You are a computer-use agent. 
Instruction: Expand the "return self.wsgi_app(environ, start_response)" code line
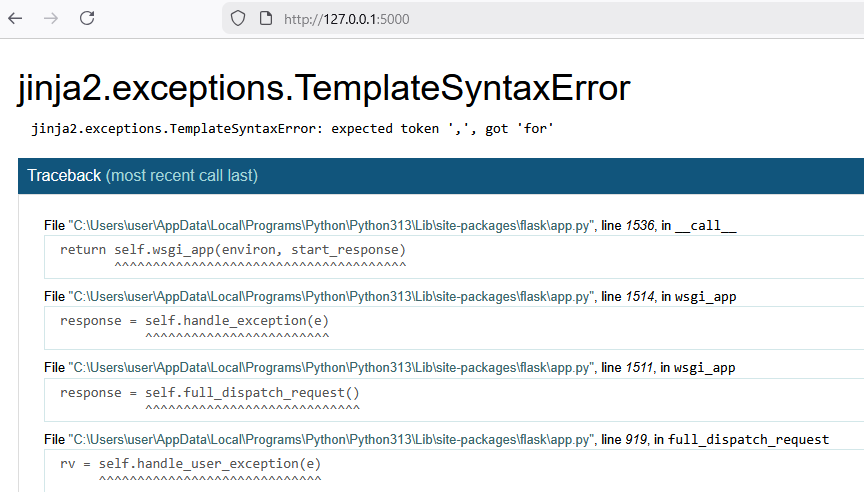(x=233, y=249)
